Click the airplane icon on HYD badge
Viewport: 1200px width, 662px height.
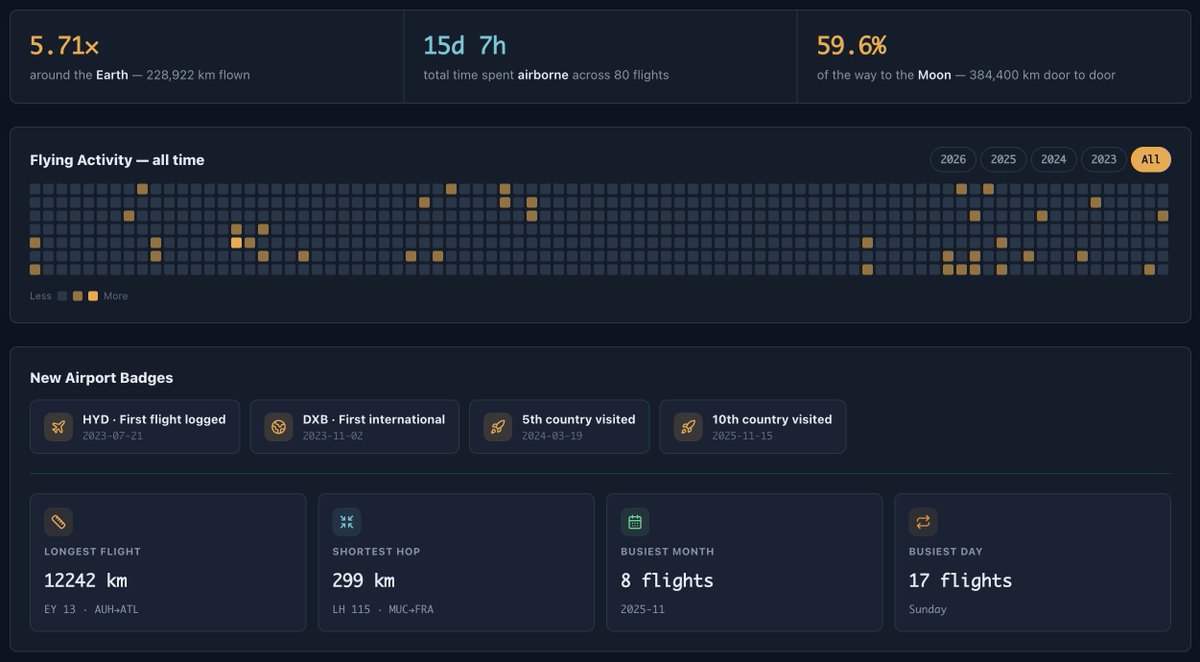58,427
